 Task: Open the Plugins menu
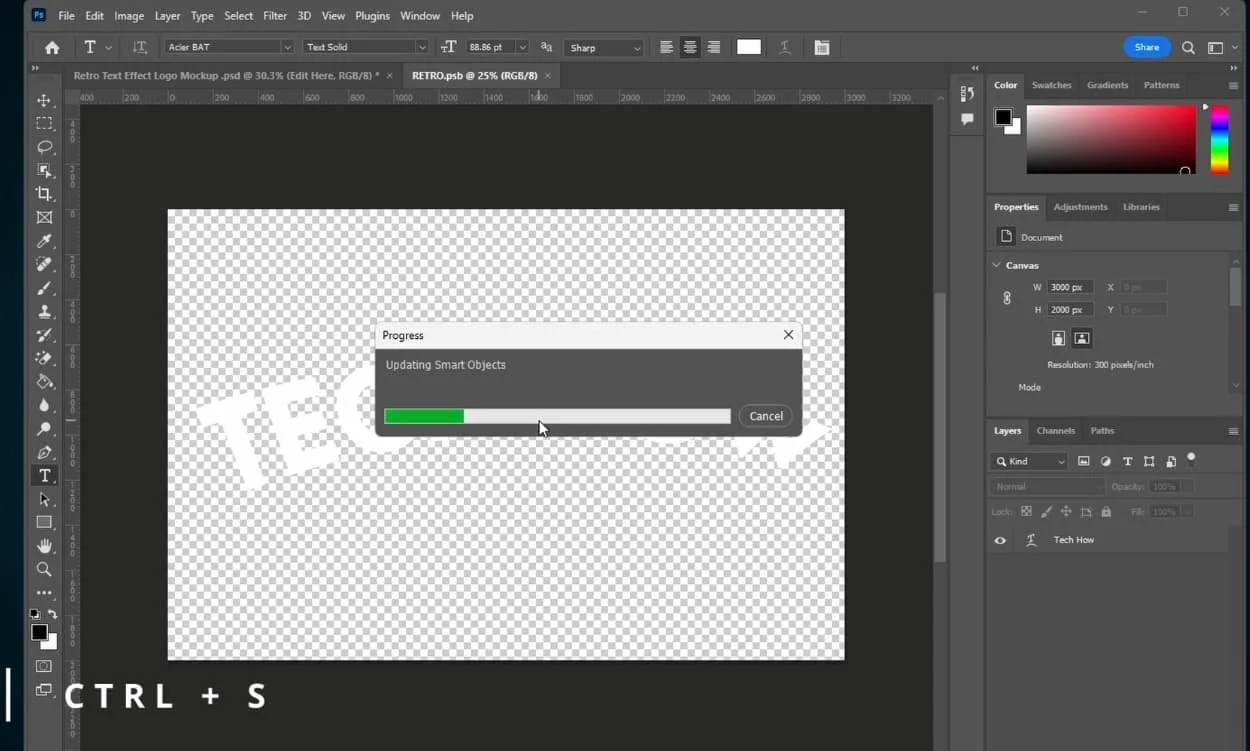tap(372, 16)
